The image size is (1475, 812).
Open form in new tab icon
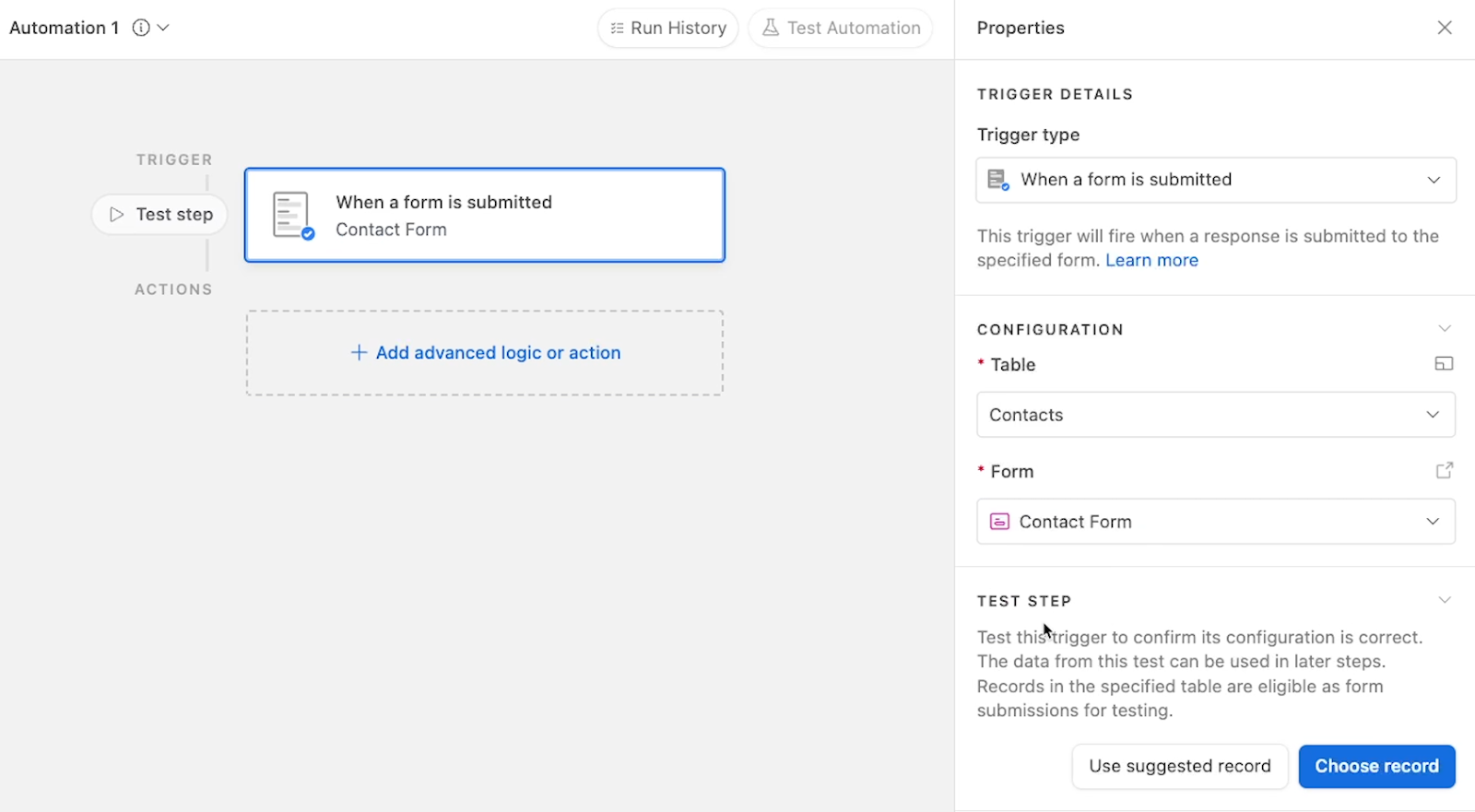pos(1445,471)
